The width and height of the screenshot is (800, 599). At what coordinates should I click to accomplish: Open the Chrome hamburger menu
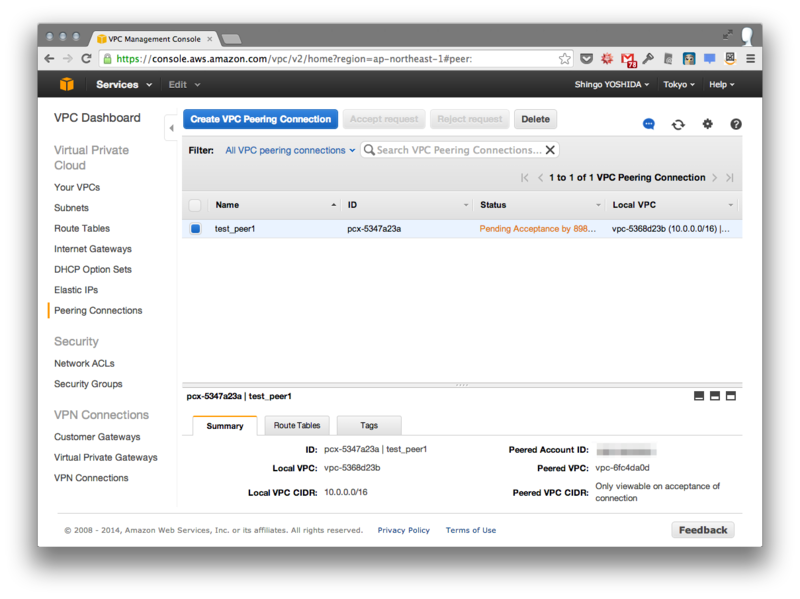(x=751, y=59)
